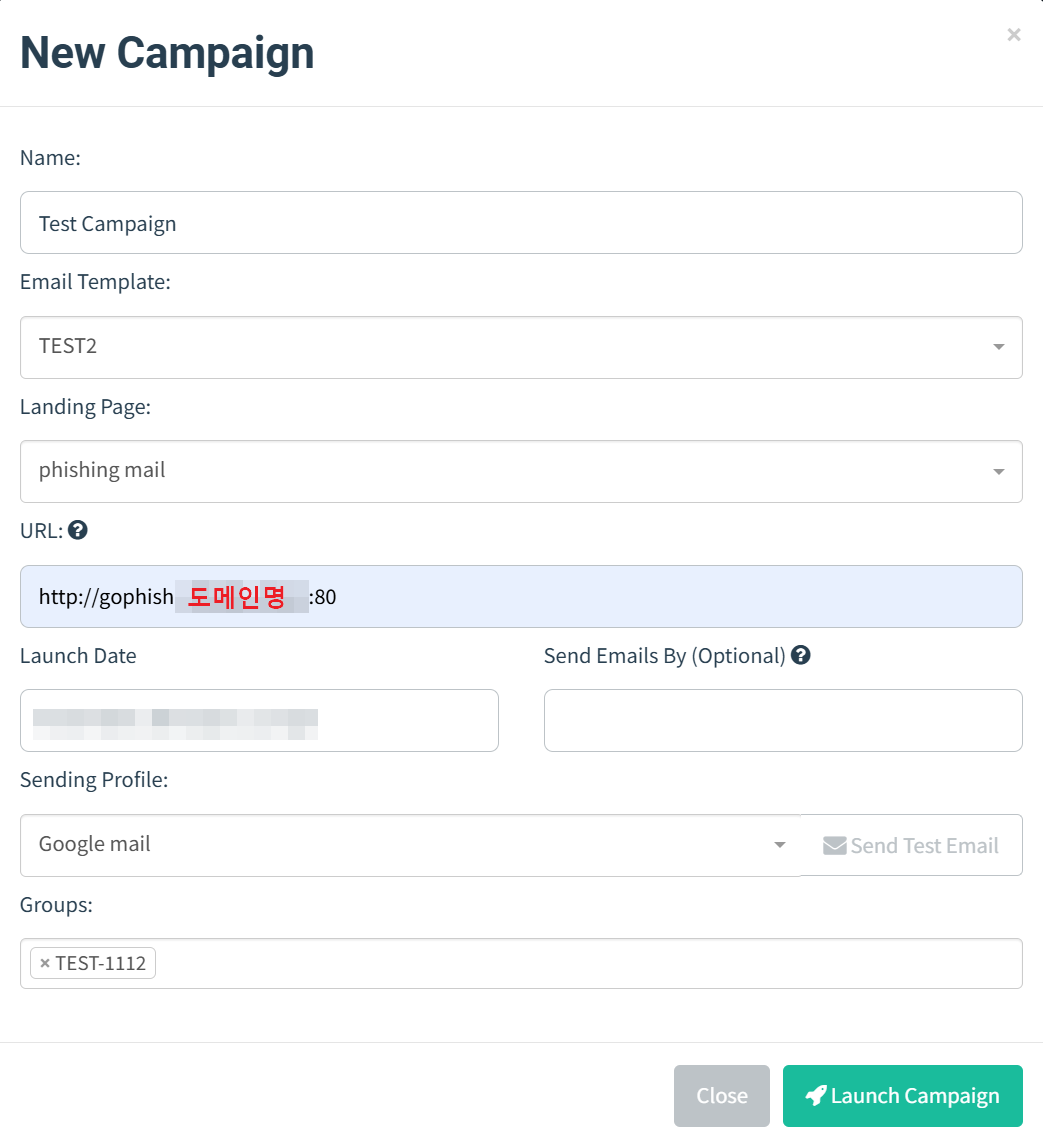Open the Email Template dropdown
Image resolution: width=1043 pixels, height=1145 pixels.
[x=521, y=347]
